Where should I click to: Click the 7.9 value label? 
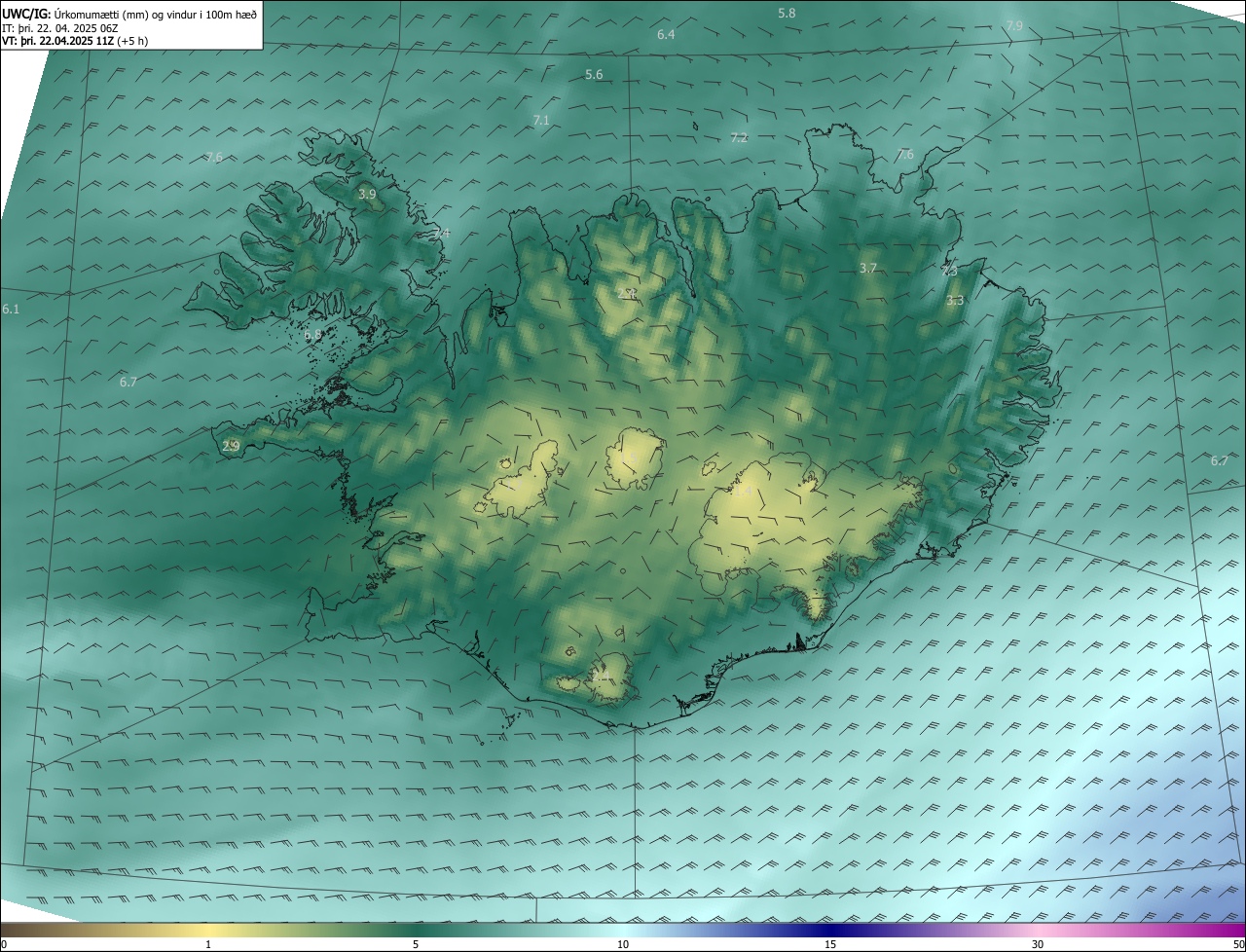pyautogui.click(x=1014, y=25)
